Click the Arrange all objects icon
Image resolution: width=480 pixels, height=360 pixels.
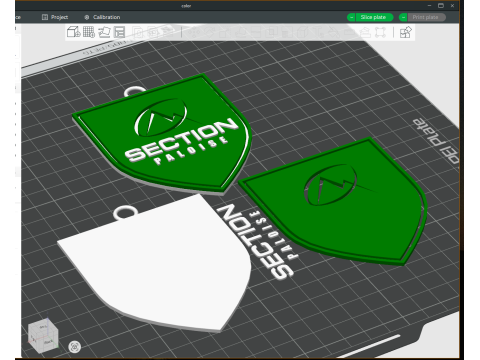point(119,32)
